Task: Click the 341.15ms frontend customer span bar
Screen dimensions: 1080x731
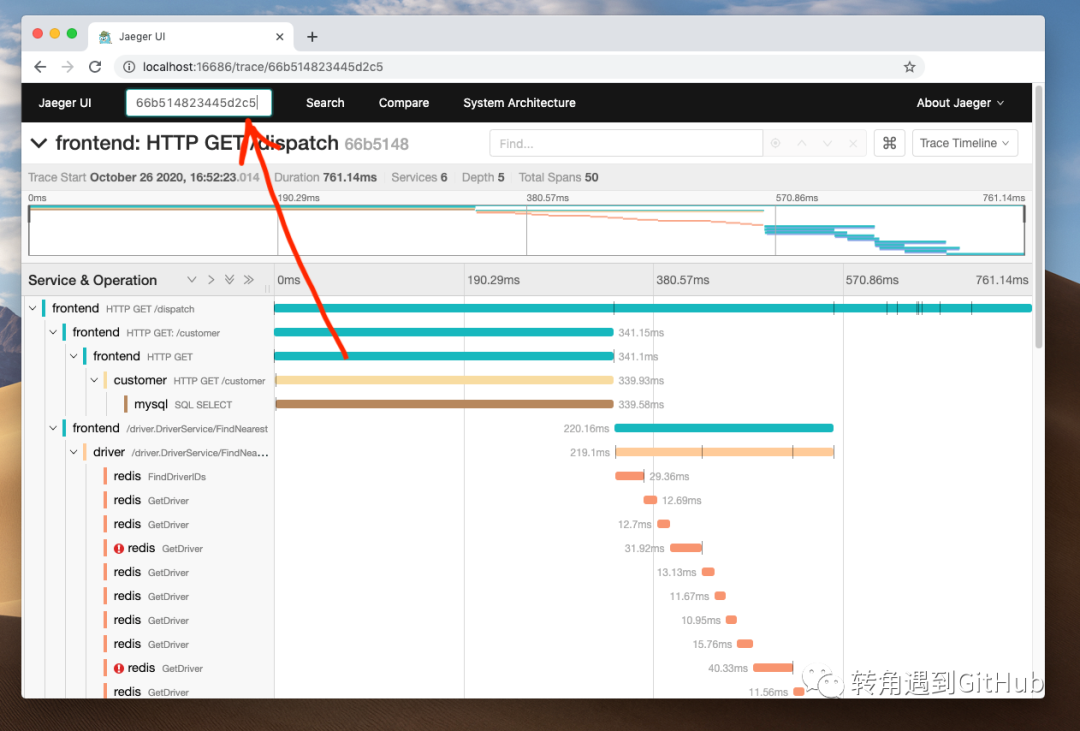Action: (x=444, y=332)
